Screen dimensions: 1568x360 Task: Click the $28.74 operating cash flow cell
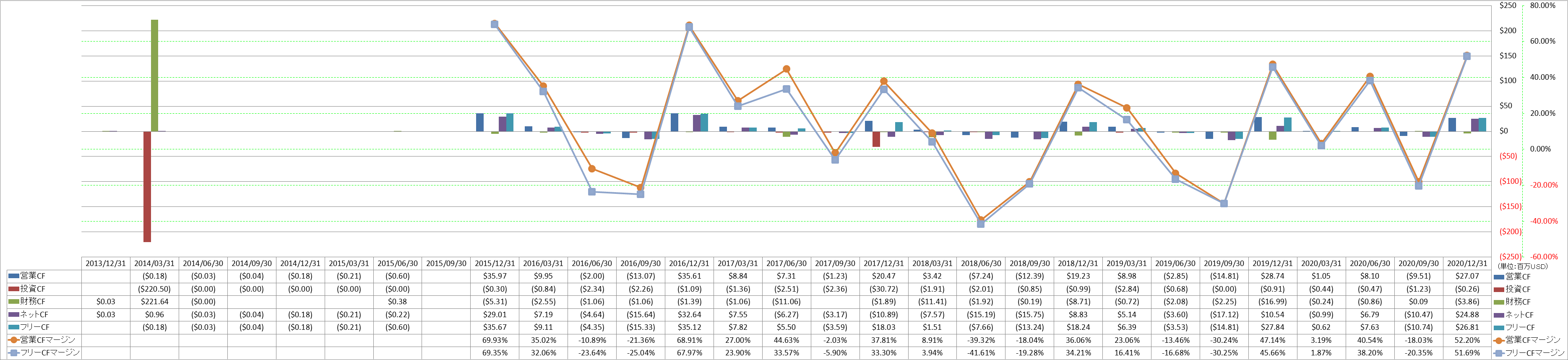tap(1273, 276)
